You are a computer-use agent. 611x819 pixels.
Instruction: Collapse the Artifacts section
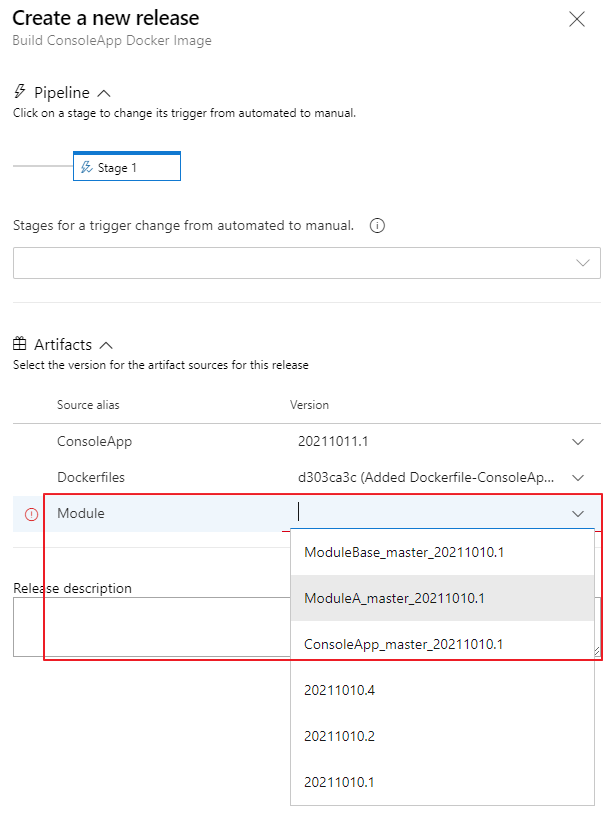(x=107, y=345)
